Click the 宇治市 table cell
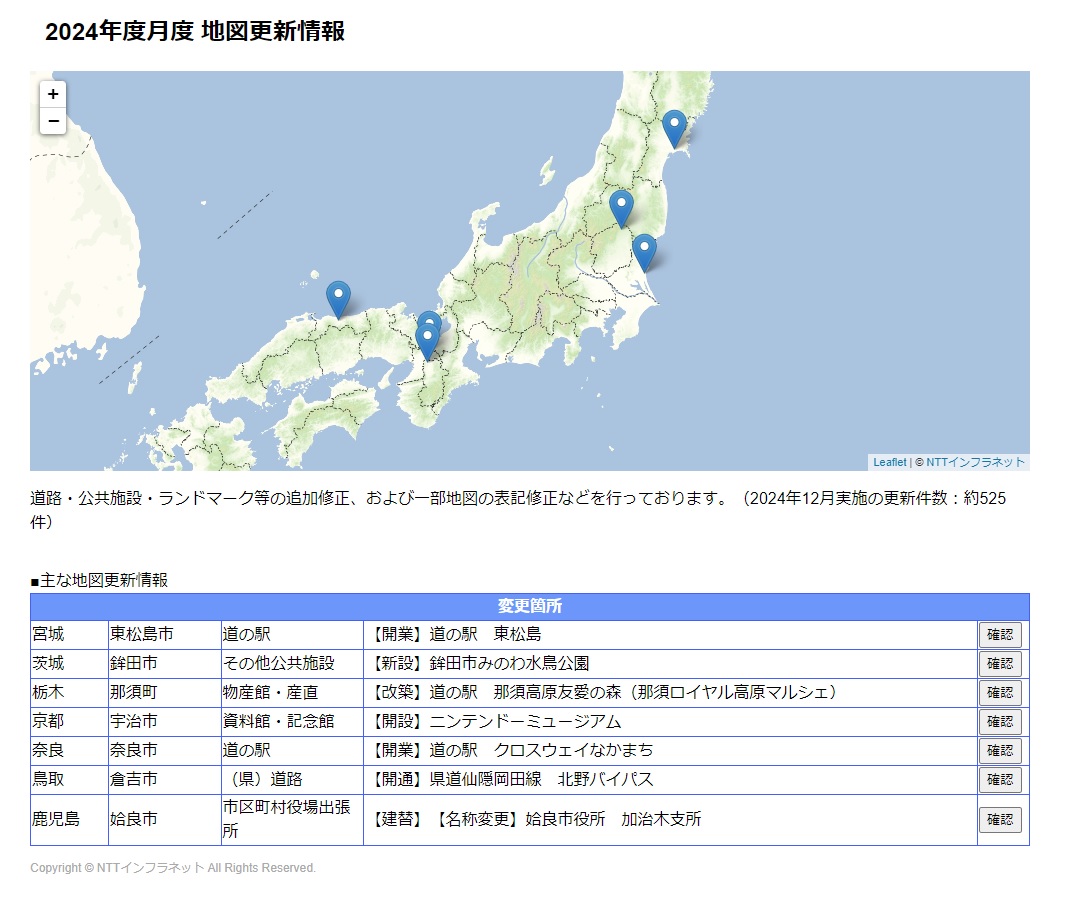The width and height of the screenshot is (1067, 901). tap(165, 721)
